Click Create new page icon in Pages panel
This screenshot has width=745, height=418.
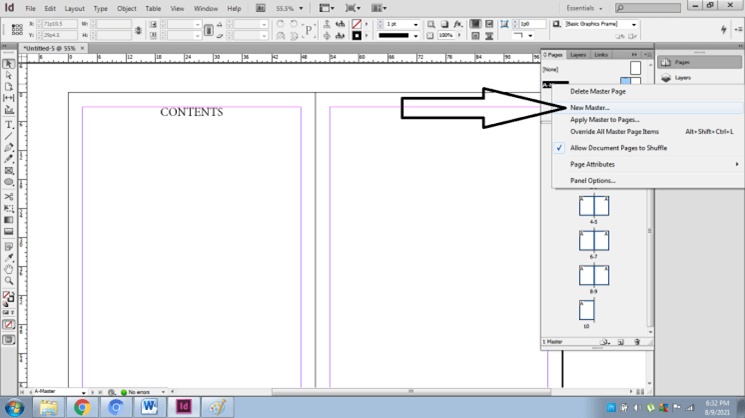point(621,342)
